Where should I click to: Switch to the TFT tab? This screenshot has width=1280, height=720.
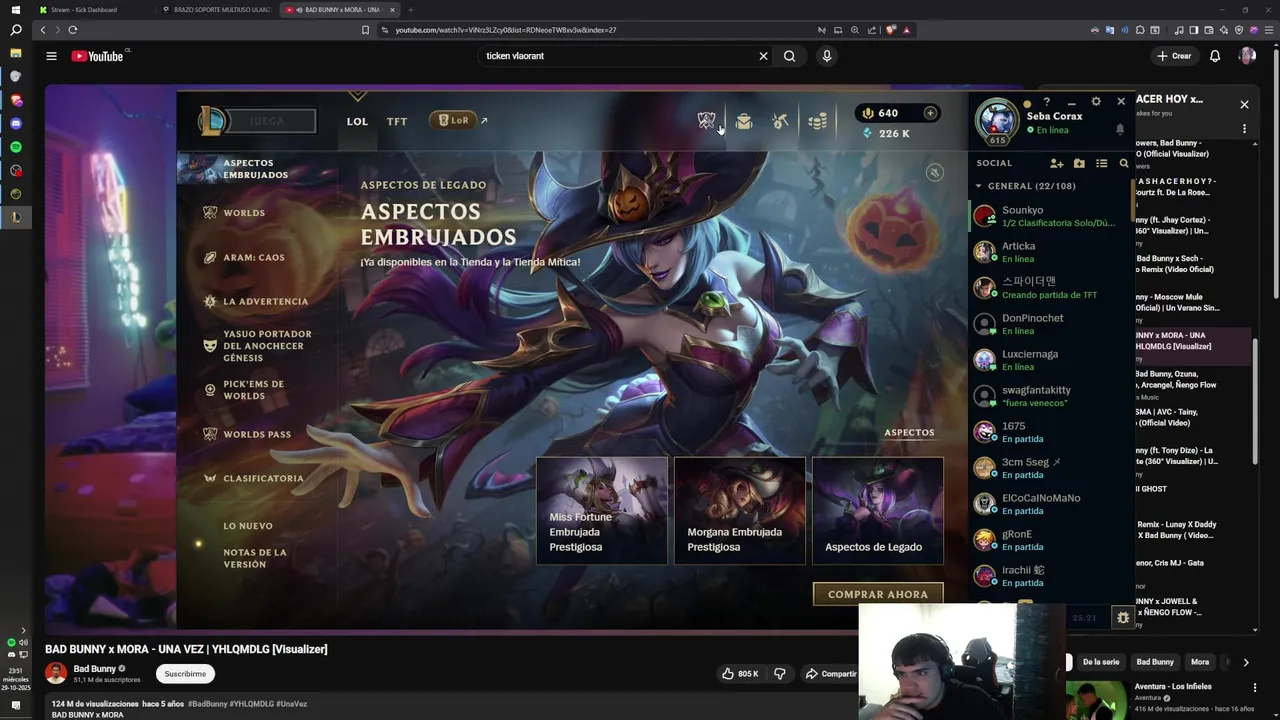[x=397, y=121]
